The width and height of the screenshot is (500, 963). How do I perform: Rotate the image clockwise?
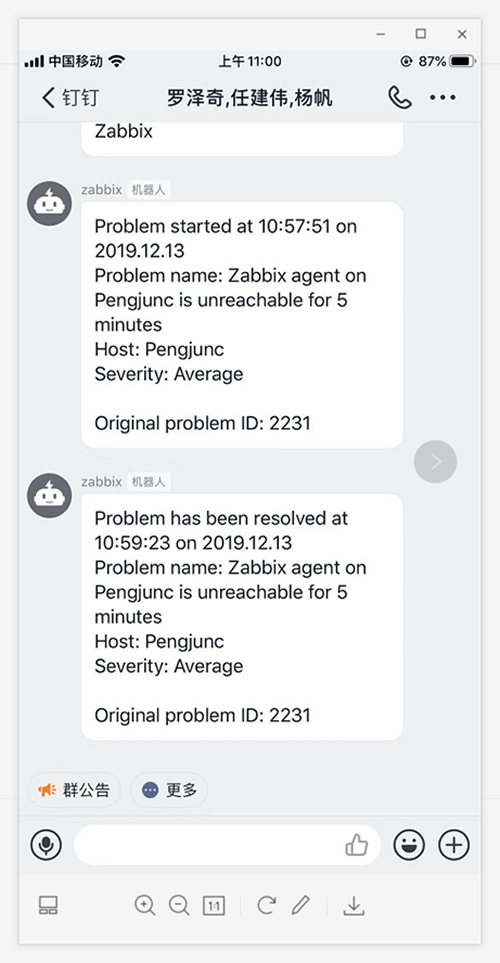pyautogui.click(x=266, y=905)
